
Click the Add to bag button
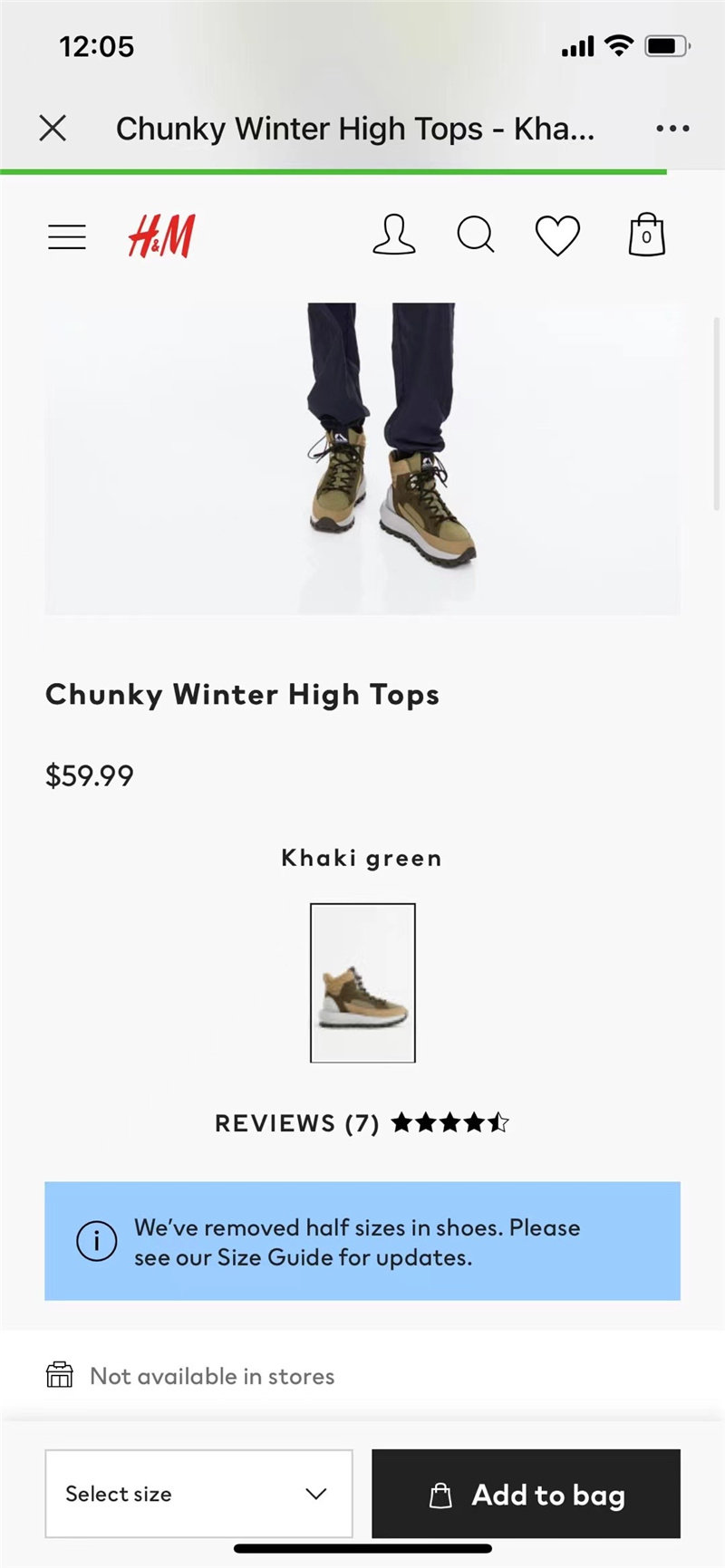click(526, 1494)
